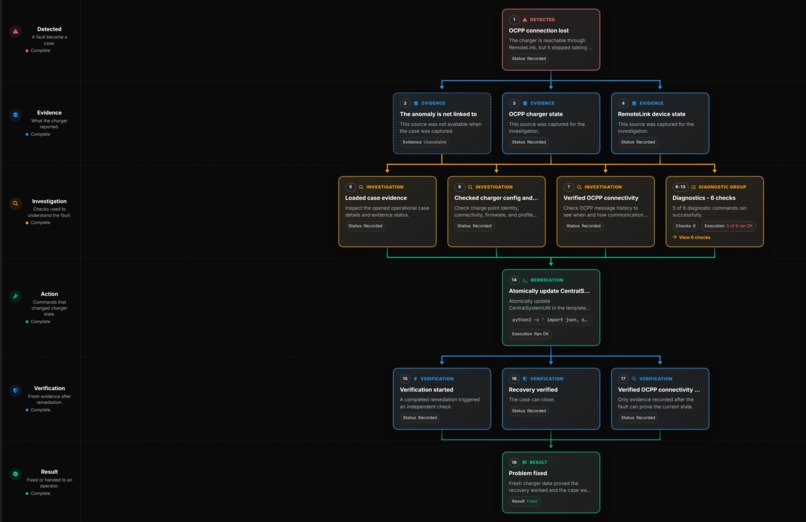Click the magnifier icon on verification card 17

(634, 379)
